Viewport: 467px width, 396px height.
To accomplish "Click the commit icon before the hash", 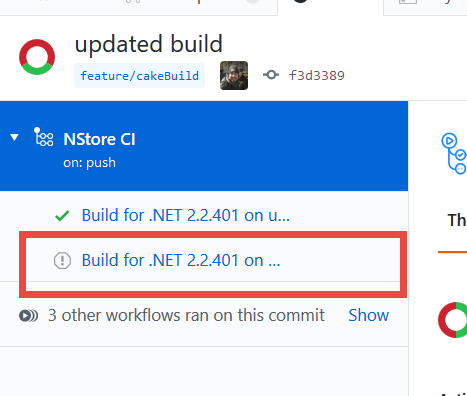I will coord(271,75).
